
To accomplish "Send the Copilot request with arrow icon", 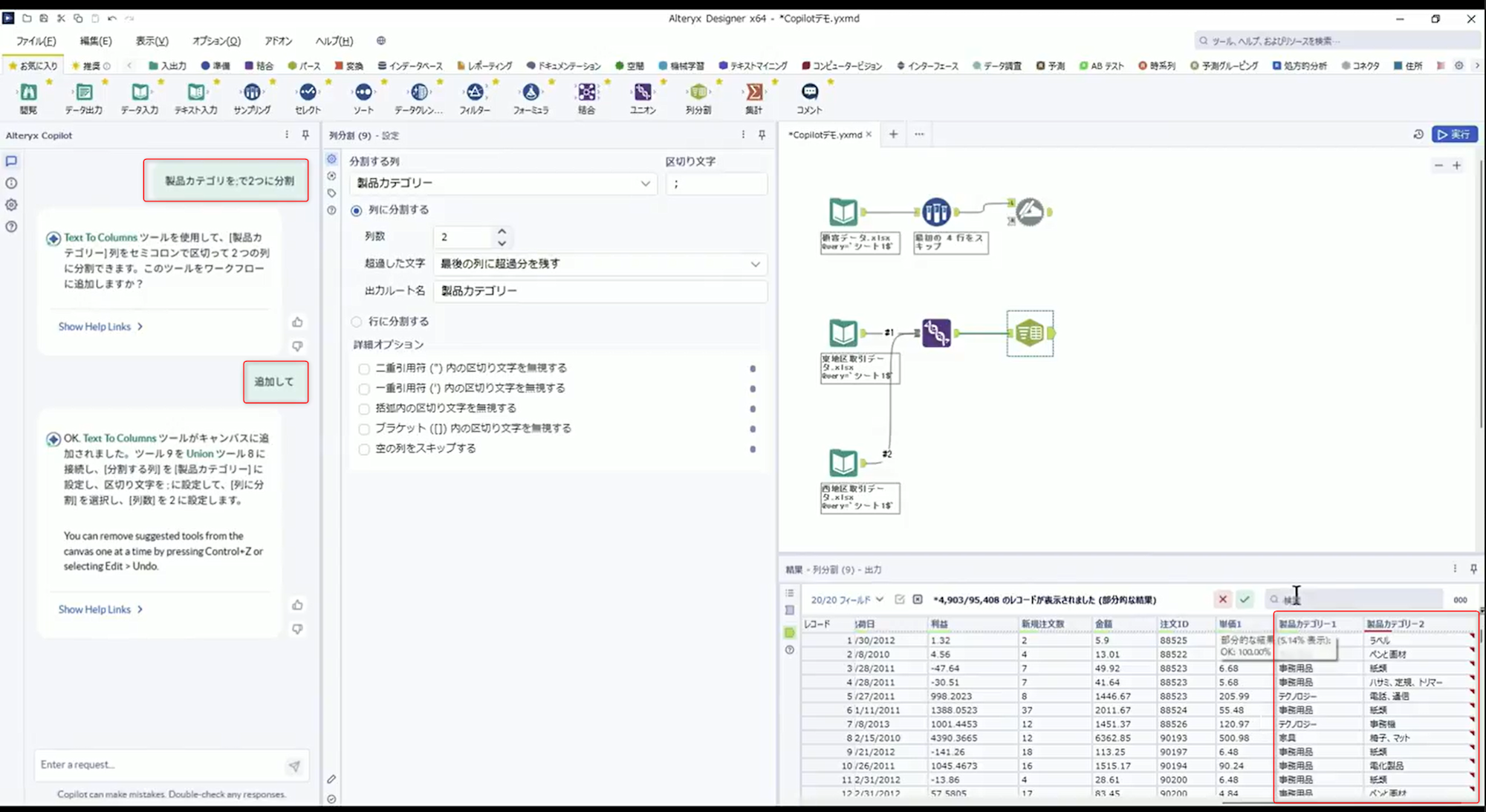I will [294, 766].
